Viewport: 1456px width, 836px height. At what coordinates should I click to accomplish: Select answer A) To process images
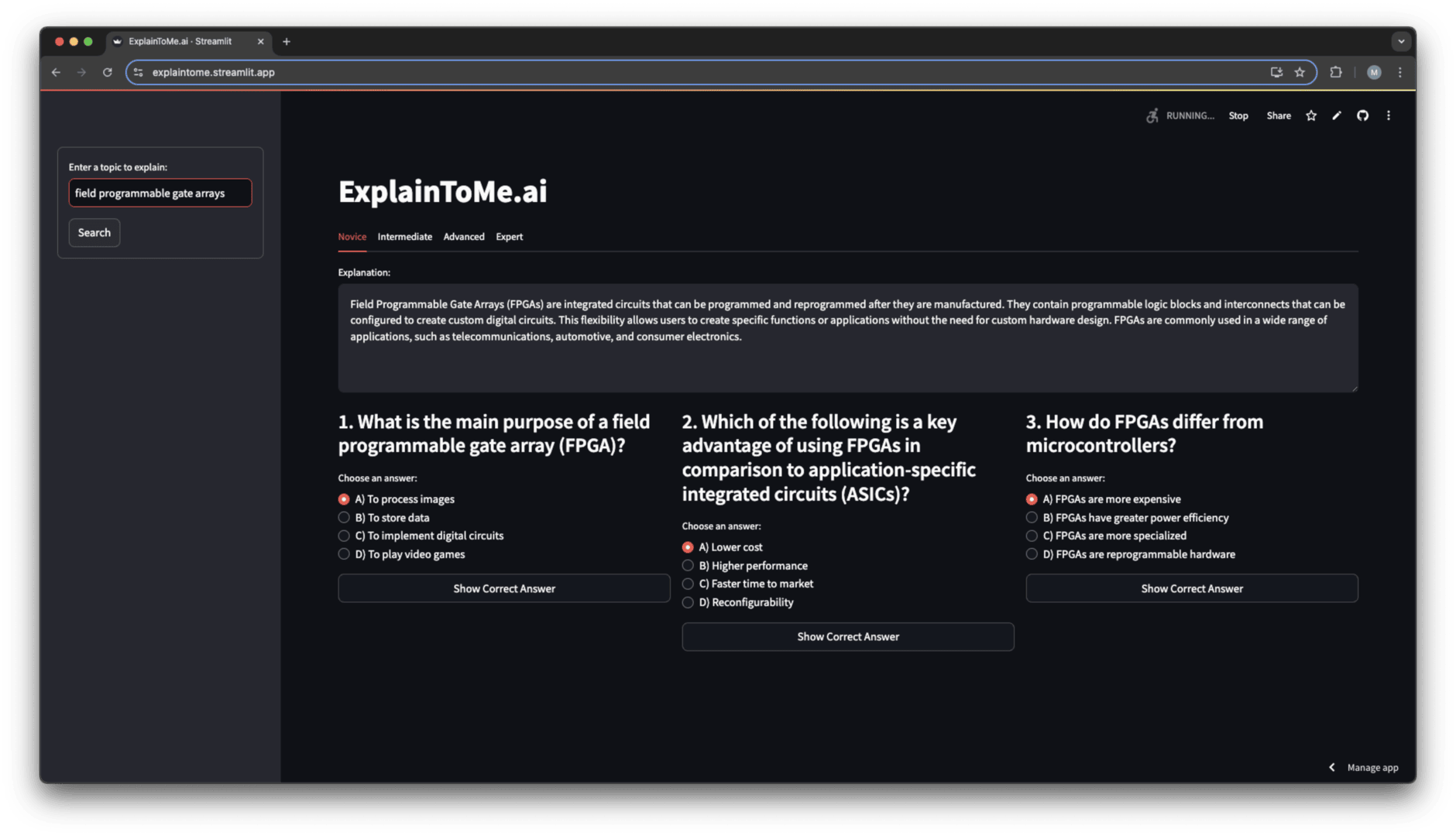click(x=397, y=499)
